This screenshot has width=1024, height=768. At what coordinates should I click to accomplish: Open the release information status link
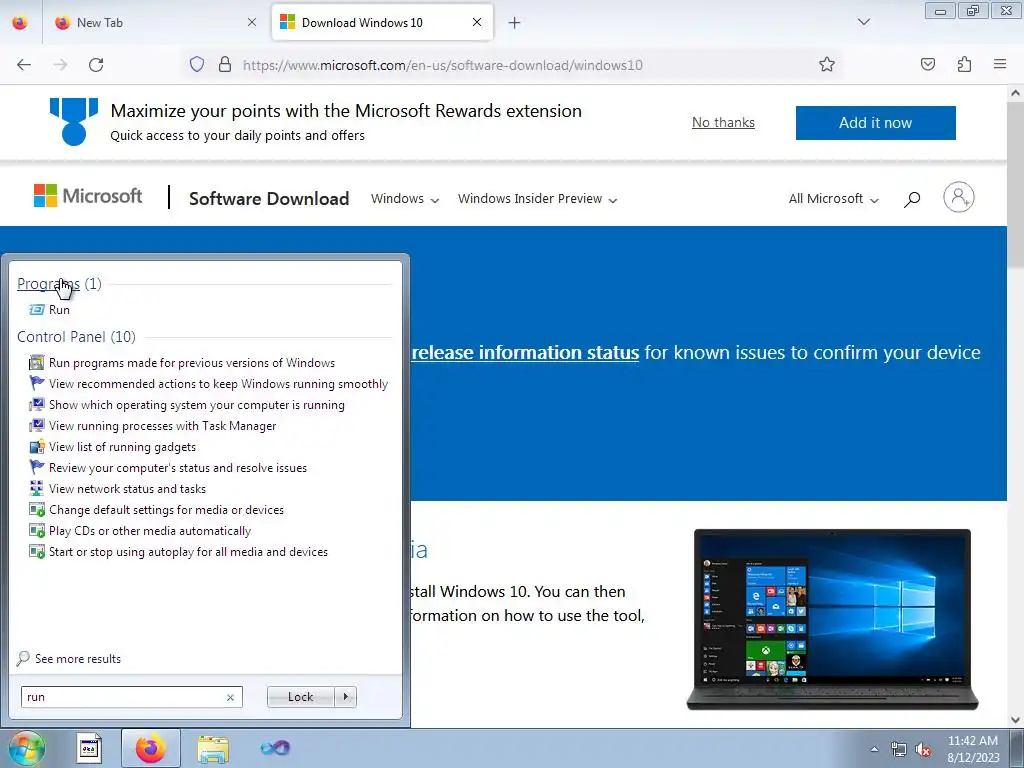click(x=525, y=353)
